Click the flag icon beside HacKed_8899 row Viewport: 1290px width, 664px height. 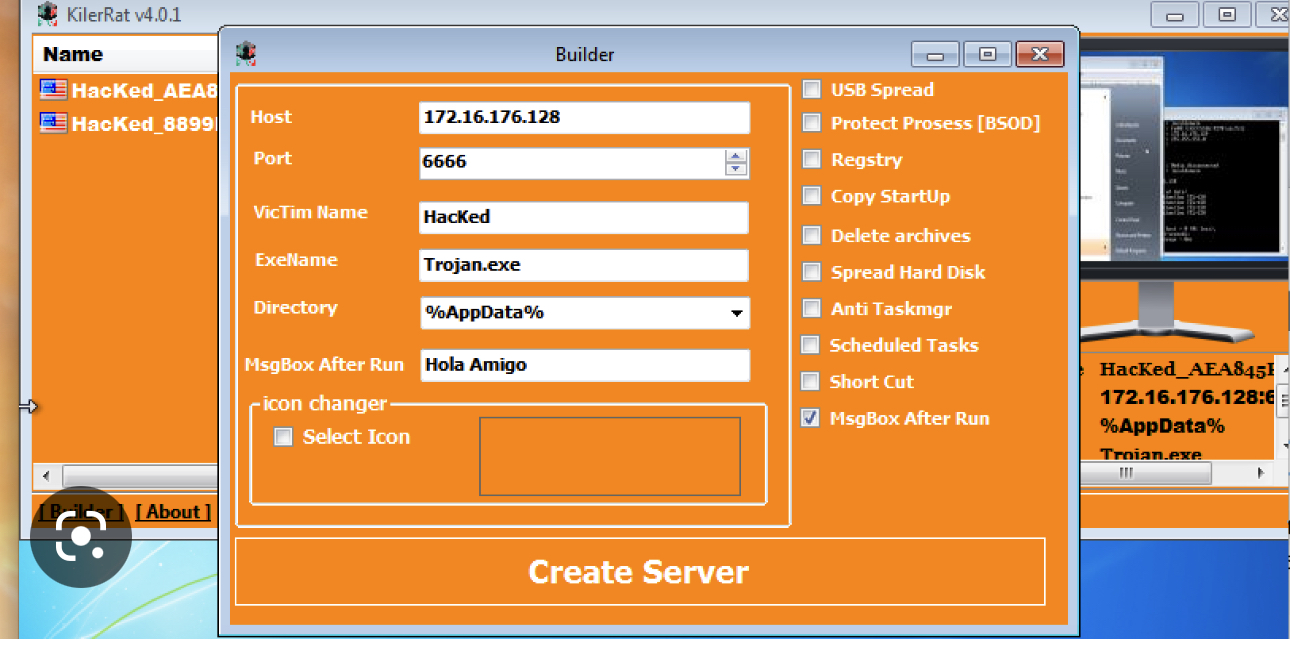click(x=53, y=122)
